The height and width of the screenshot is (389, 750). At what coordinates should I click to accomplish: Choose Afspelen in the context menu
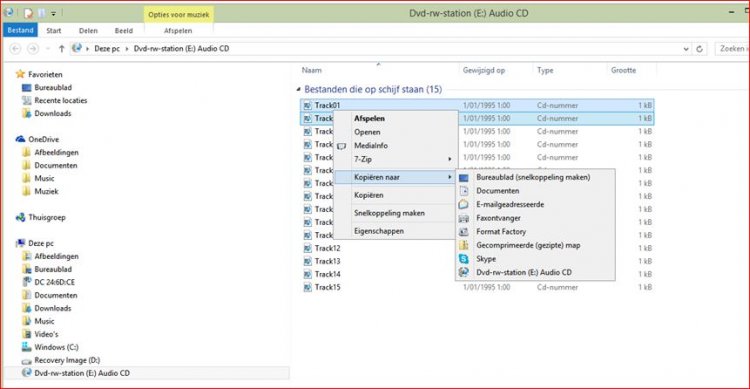[x=369, y=118]
